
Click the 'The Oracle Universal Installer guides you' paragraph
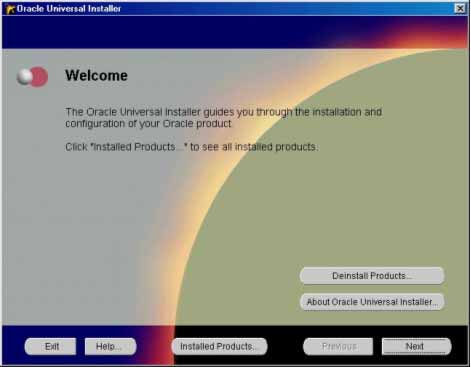(x=223, y=118)
